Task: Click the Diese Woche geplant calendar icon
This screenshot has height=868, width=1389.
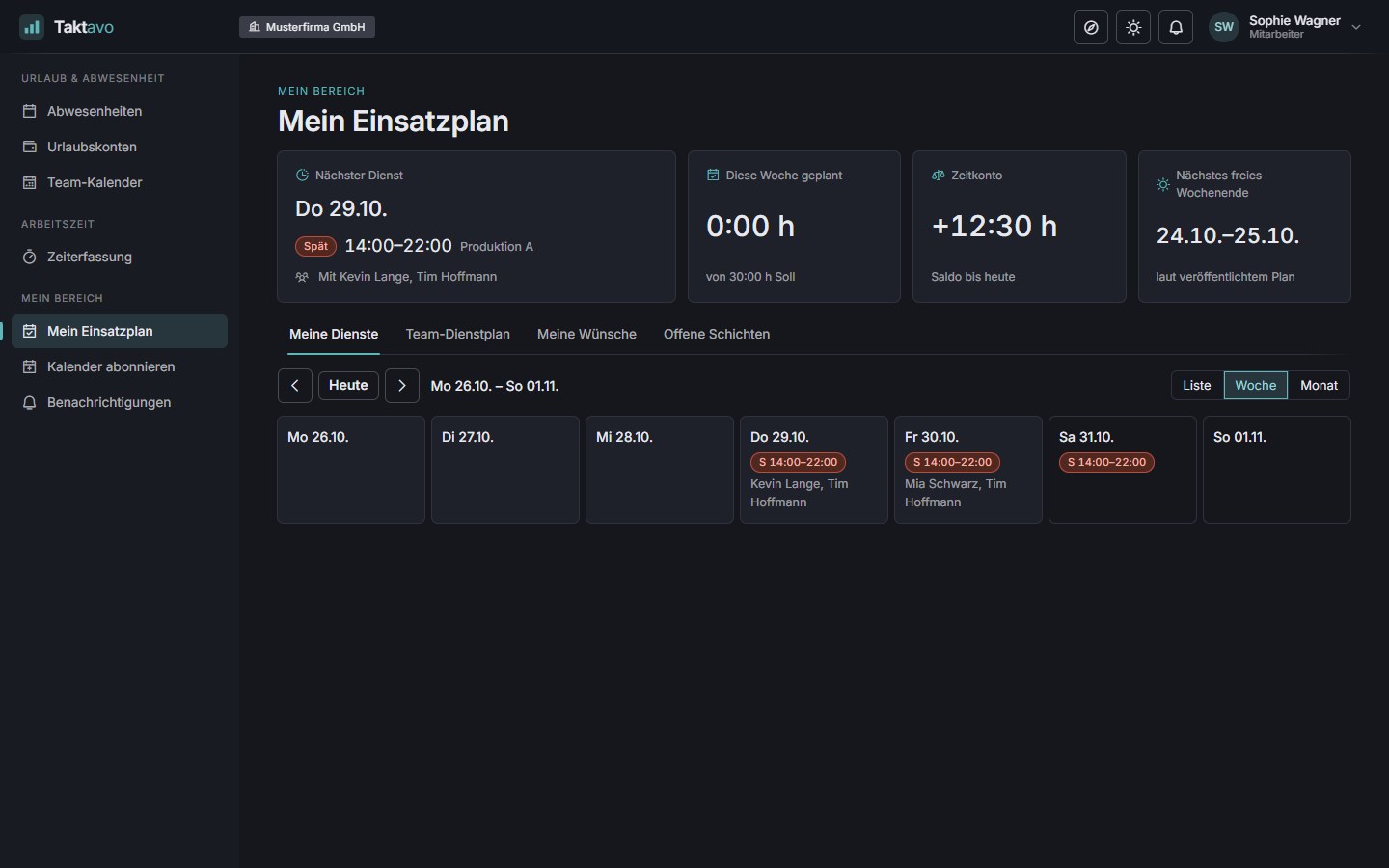Action: click(x=713, y=176)
